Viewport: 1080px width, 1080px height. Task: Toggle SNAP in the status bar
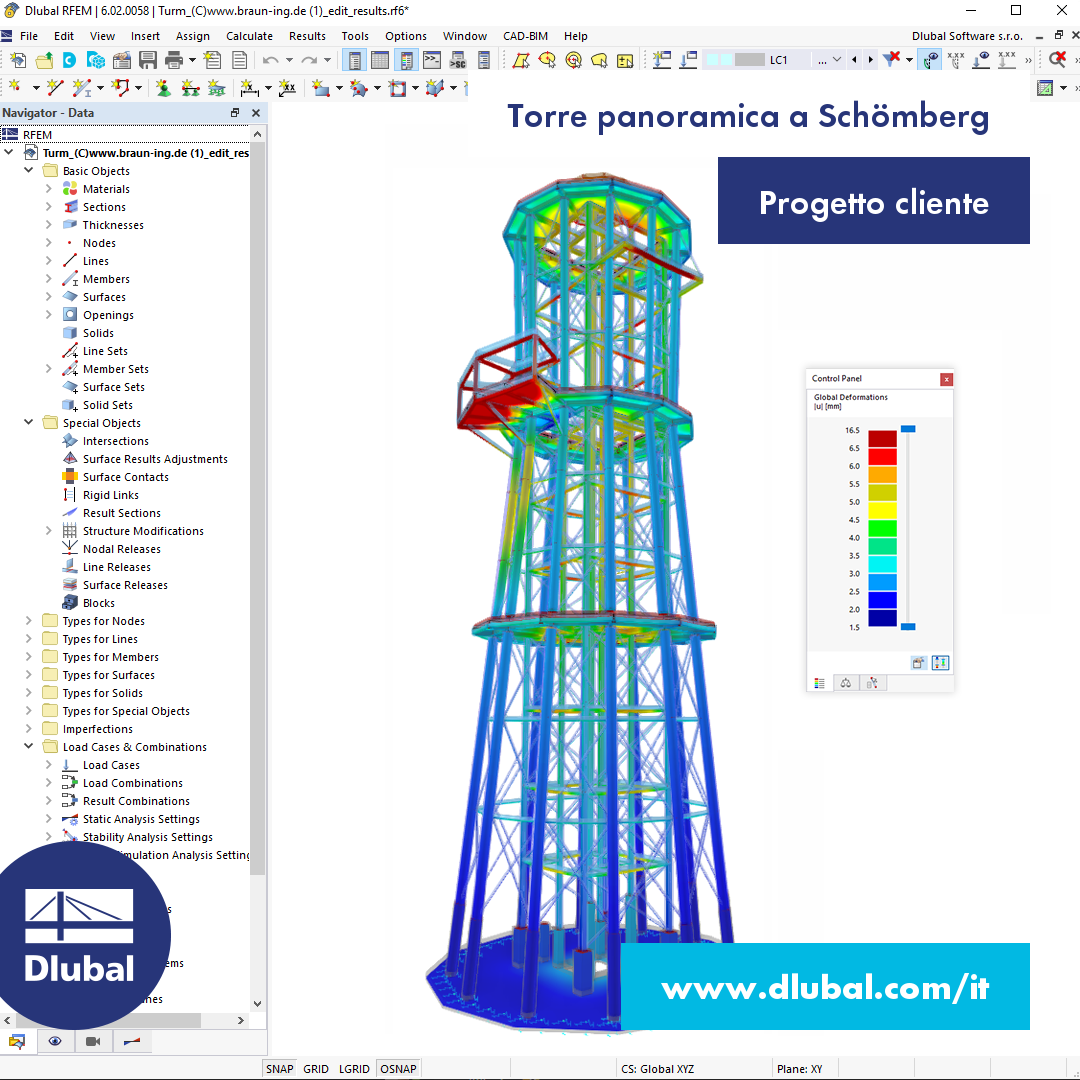tap(280, 1068)
